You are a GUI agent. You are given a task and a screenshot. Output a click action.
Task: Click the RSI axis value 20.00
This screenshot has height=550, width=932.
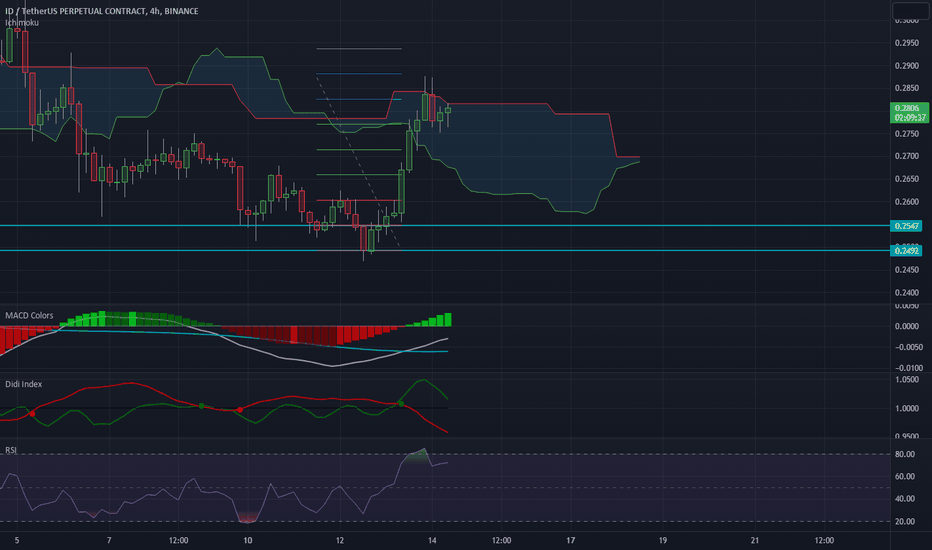click(905, 521)
